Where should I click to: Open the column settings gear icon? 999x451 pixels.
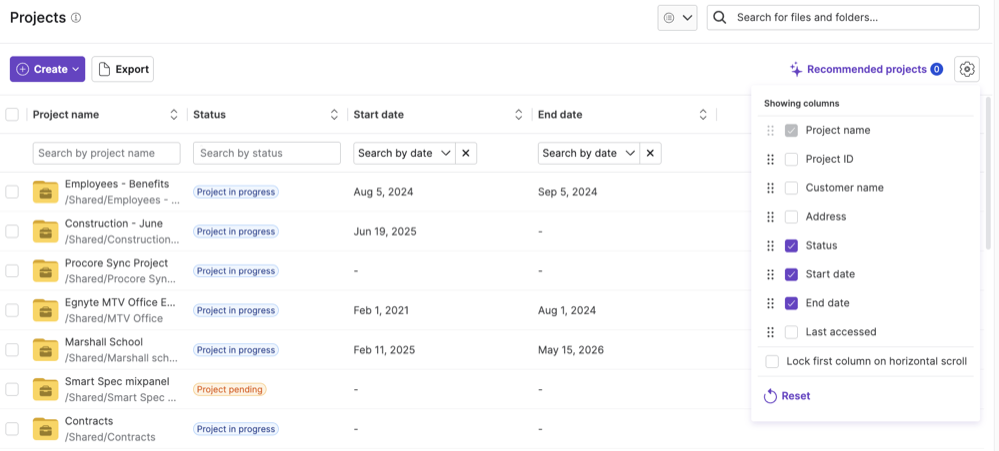pyautogui.click(x=967, y=69)
